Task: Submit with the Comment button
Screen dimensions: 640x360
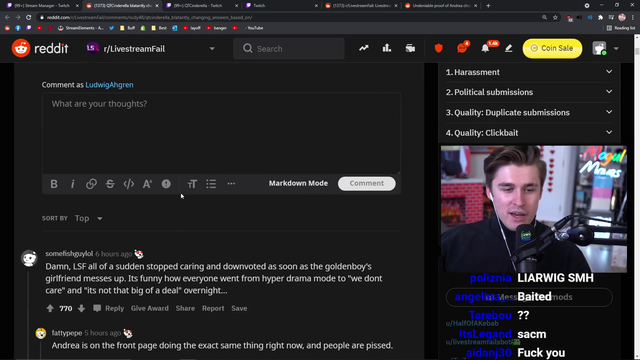Action: pyautogui.click(x=367, y=183)
